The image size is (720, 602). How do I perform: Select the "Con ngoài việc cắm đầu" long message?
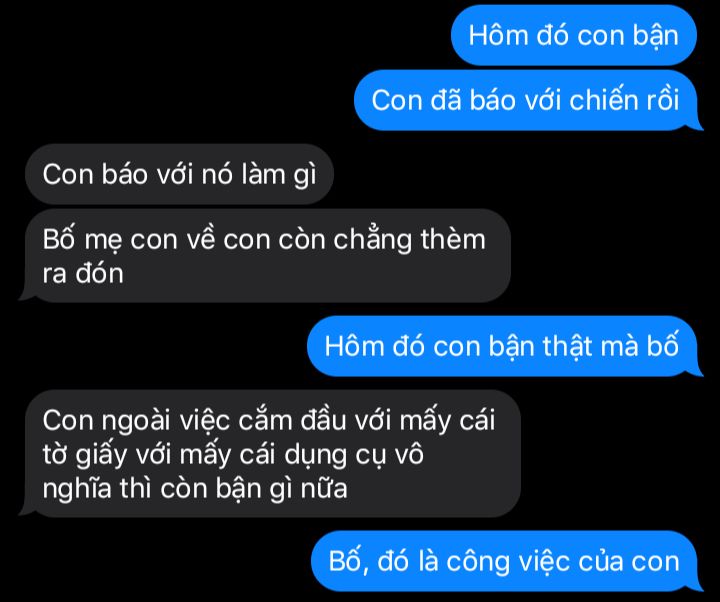(270, 454)
